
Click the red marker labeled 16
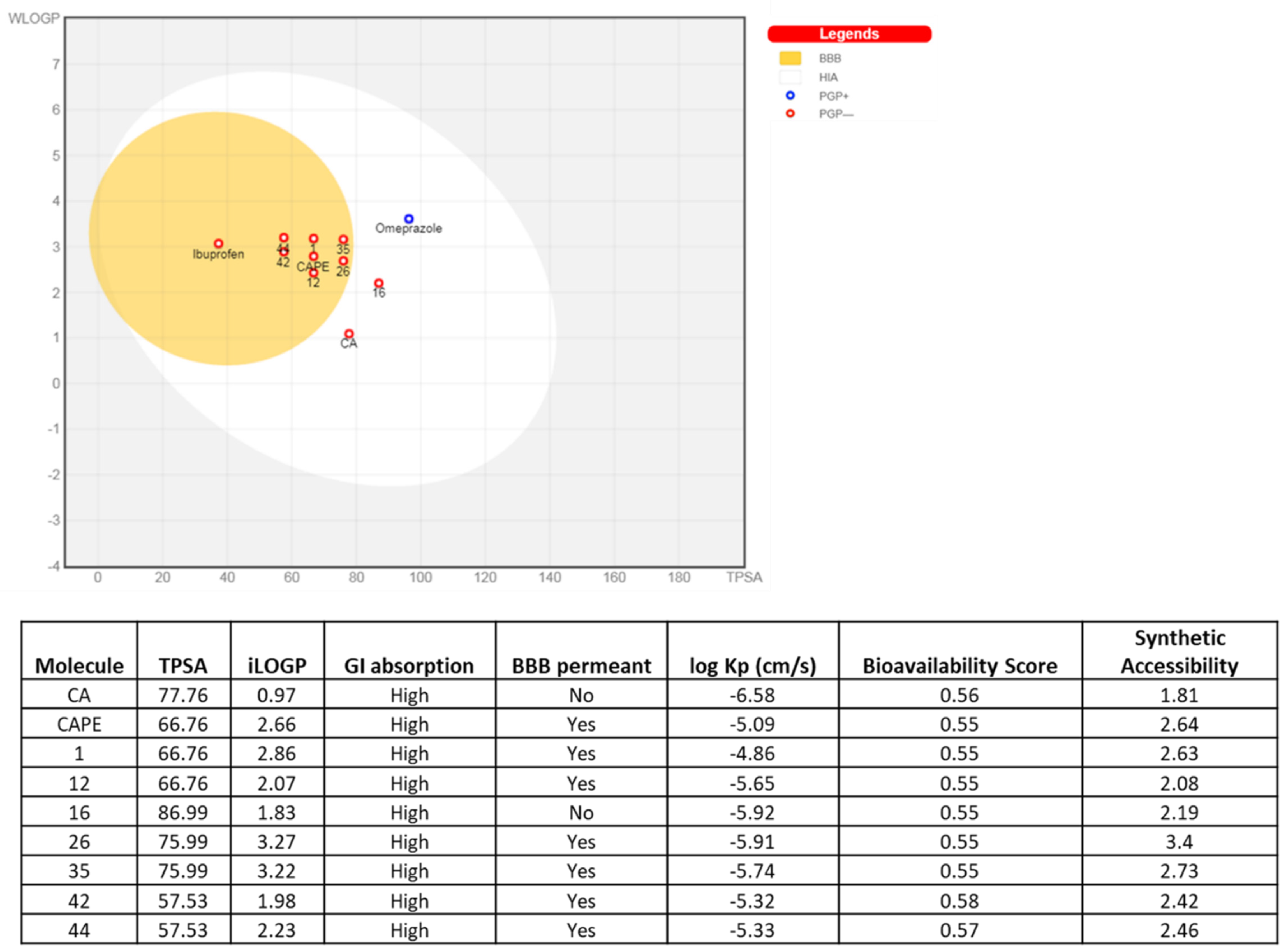(x=378, y=282)
